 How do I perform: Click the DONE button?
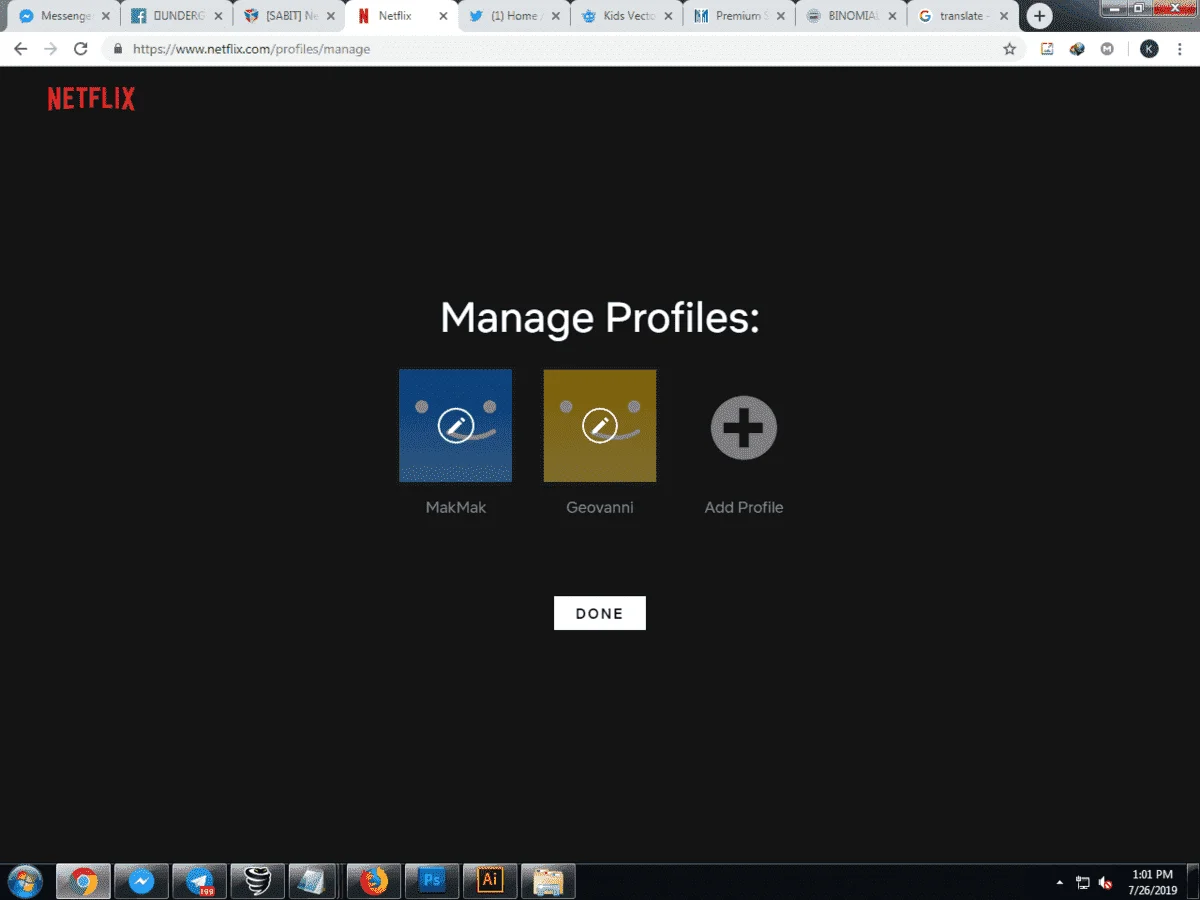[600, 613]
